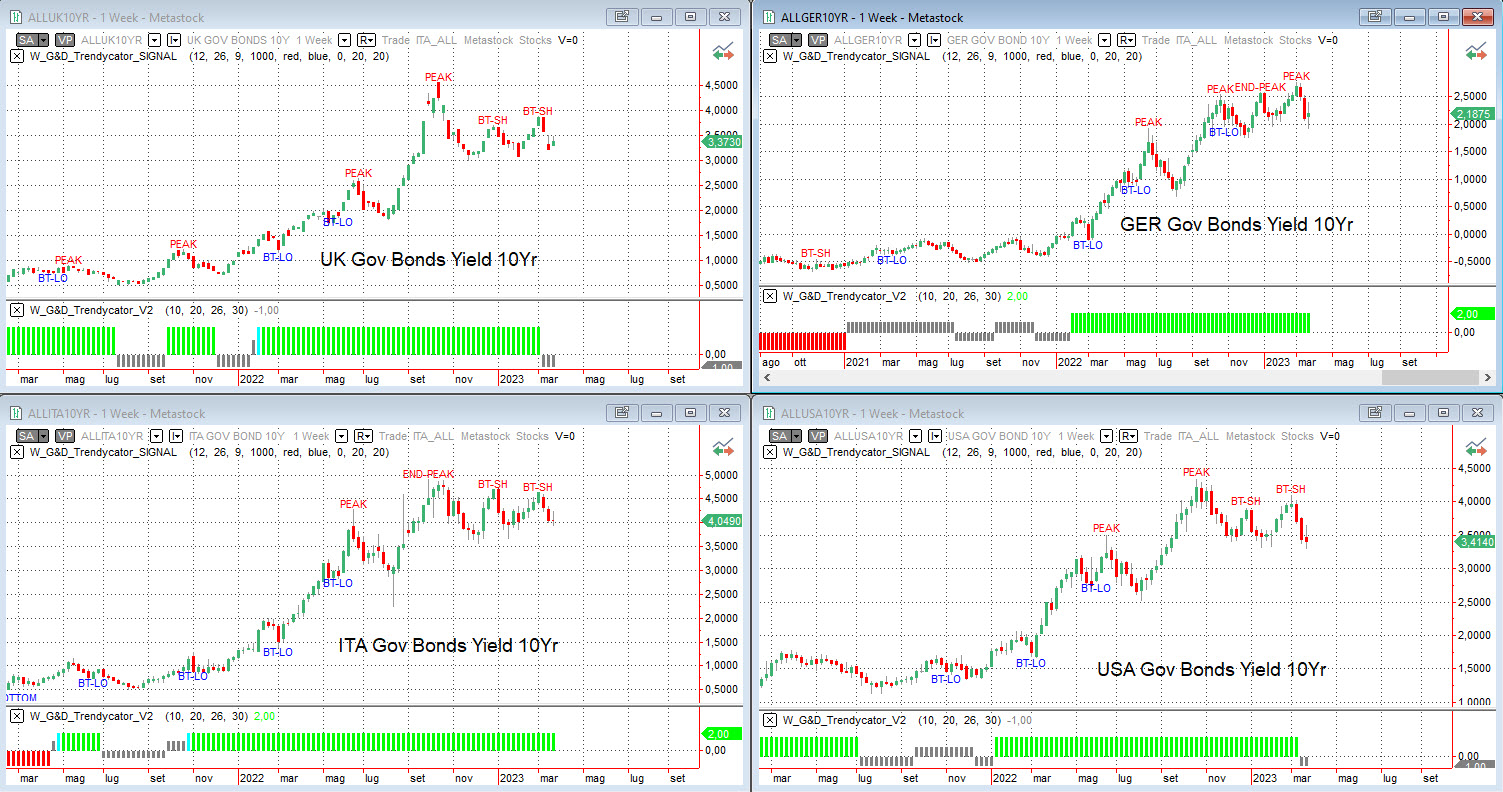Click the red-green arrows trade icon in USA chart
1503x792 pixels.
tap(1475, 449)
